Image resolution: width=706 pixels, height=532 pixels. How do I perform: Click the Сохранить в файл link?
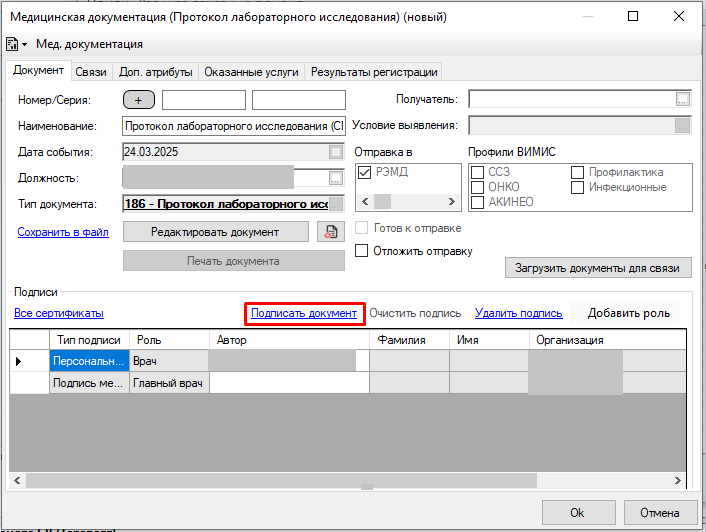[63, 232]
